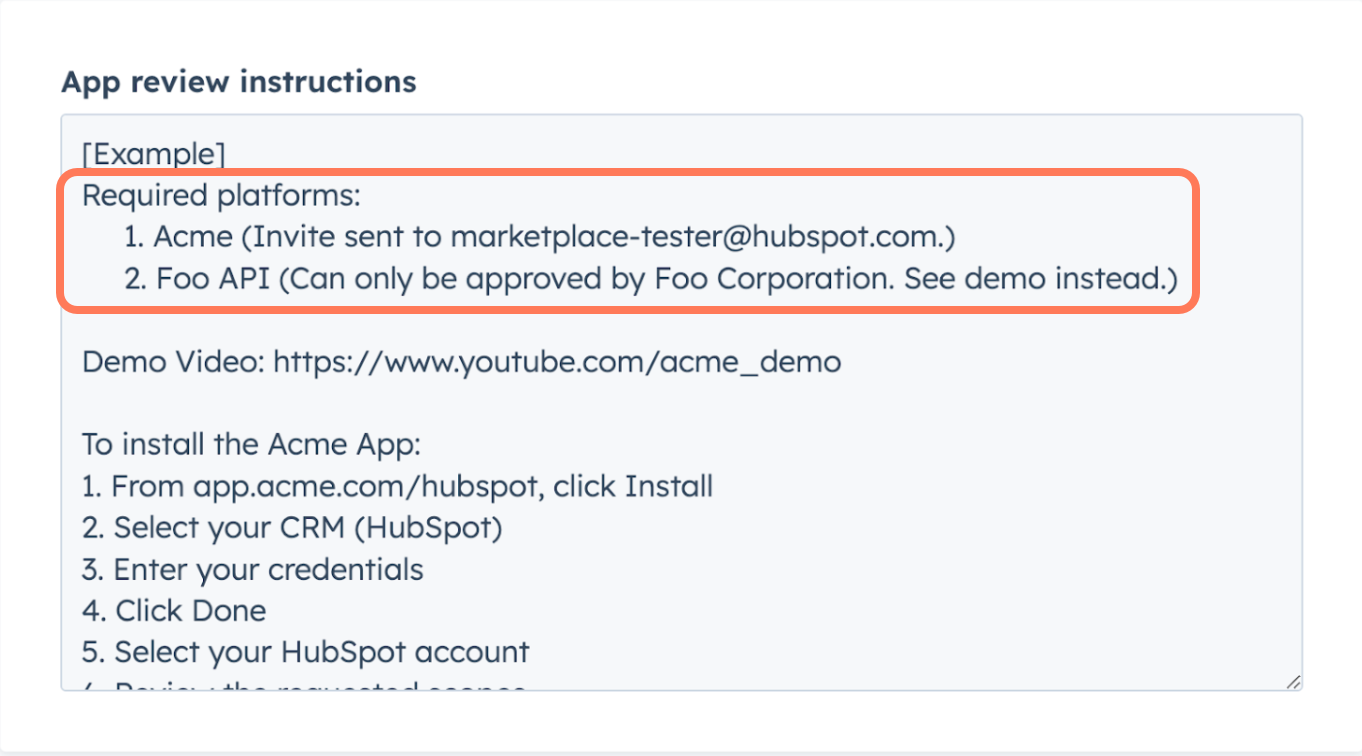This screenshot has width=1362, height=756.
Task: Click step 2 'Select your CRM (HubSpot)'
Action: [x=292, y=527]
